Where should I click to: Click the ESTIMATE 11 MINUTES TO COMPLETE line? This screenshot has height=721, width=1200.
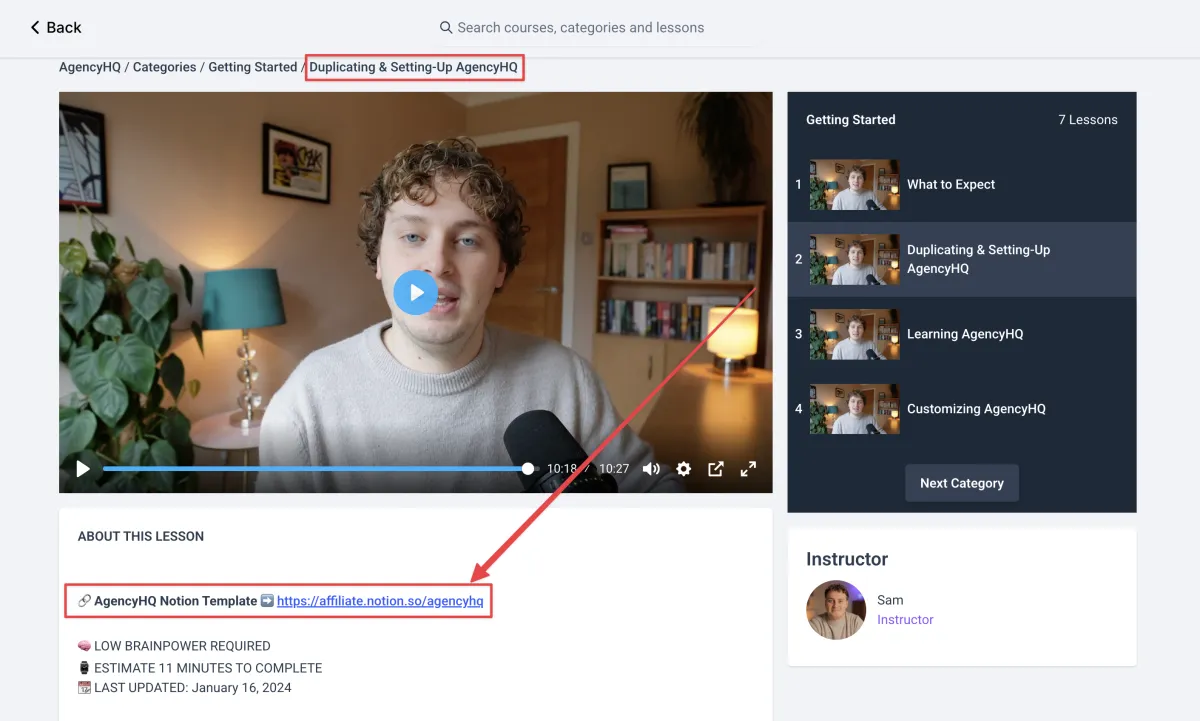pyautogui.click(x=200, y=667)
